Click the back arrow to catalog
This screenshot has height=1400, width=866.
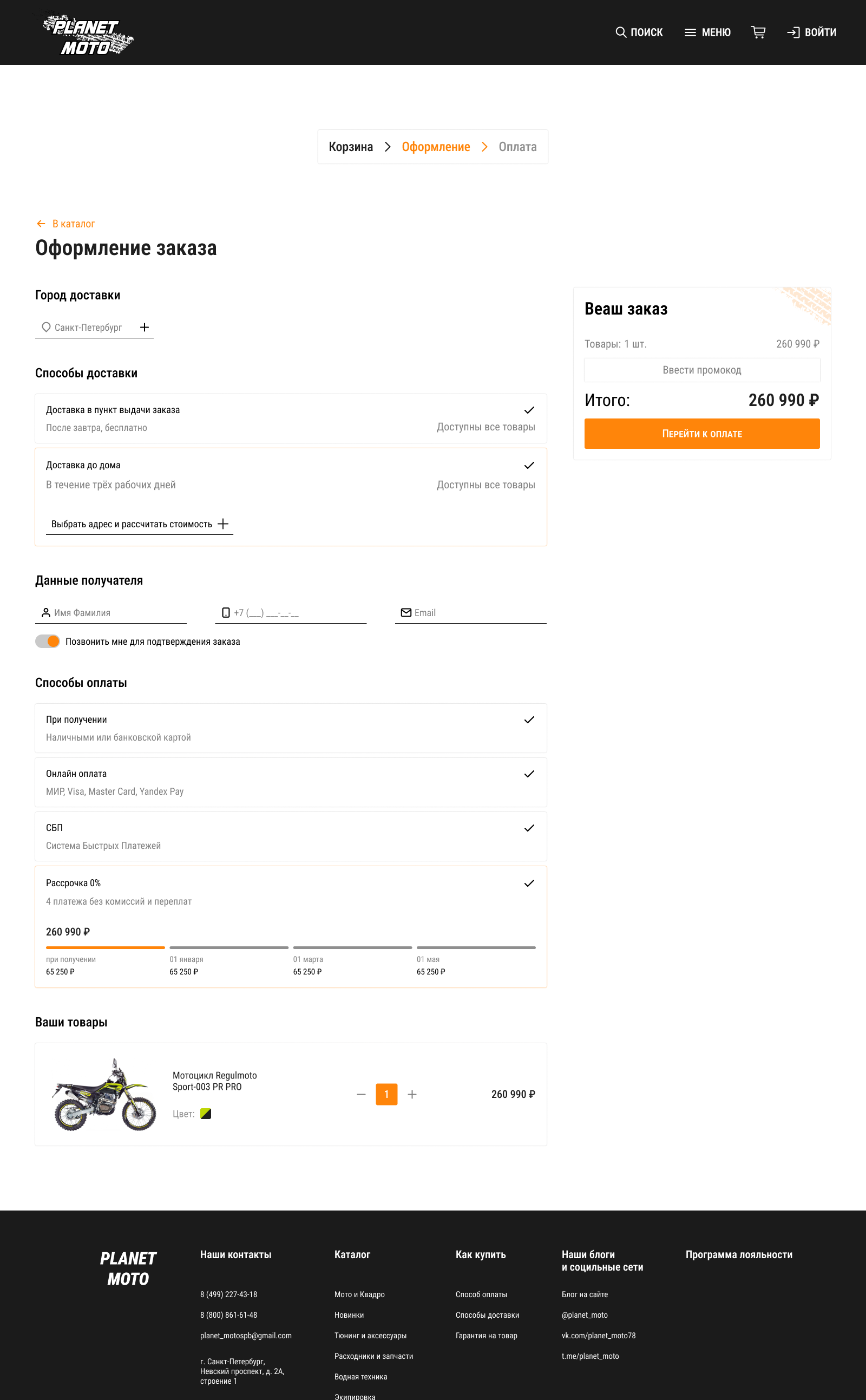41,224
